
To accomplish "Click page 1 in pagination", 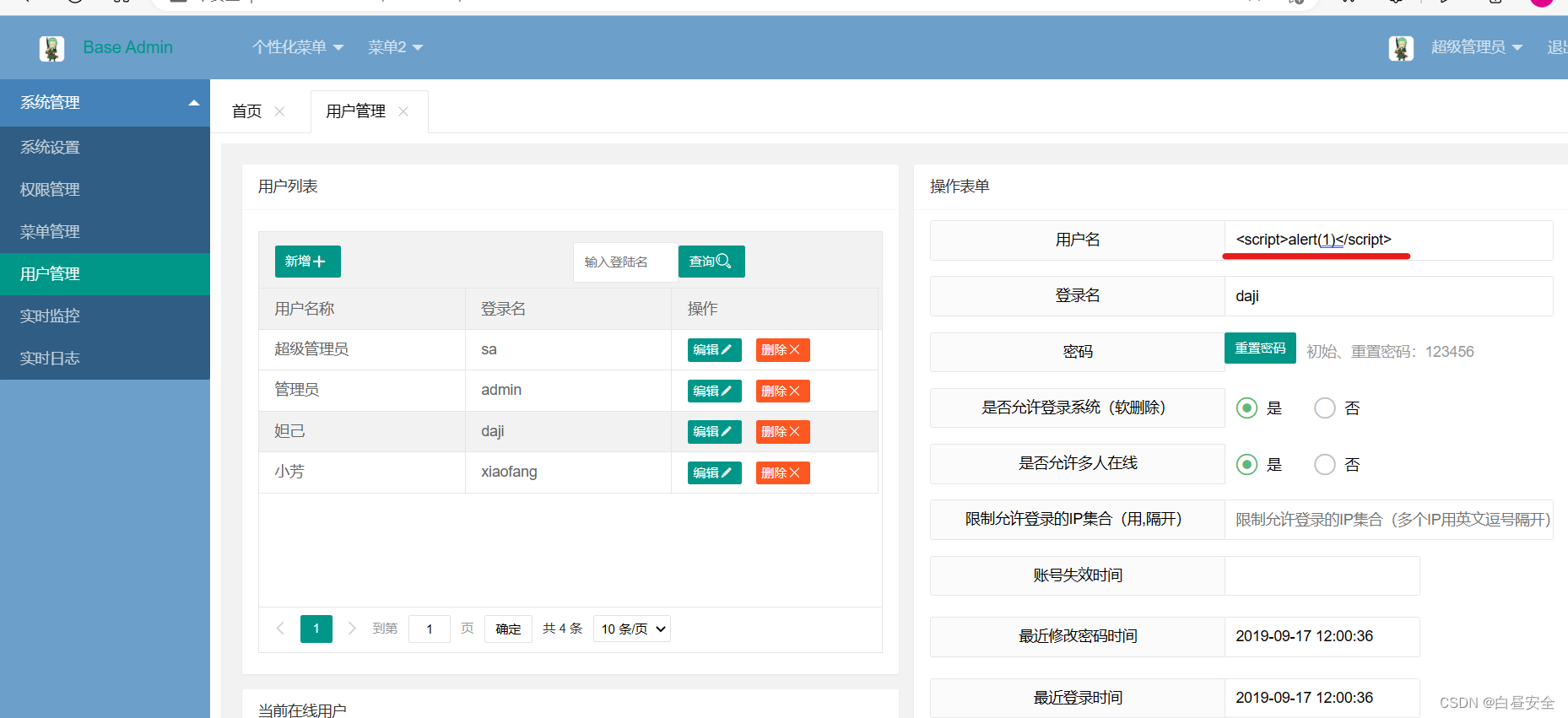I will (316, 629).
